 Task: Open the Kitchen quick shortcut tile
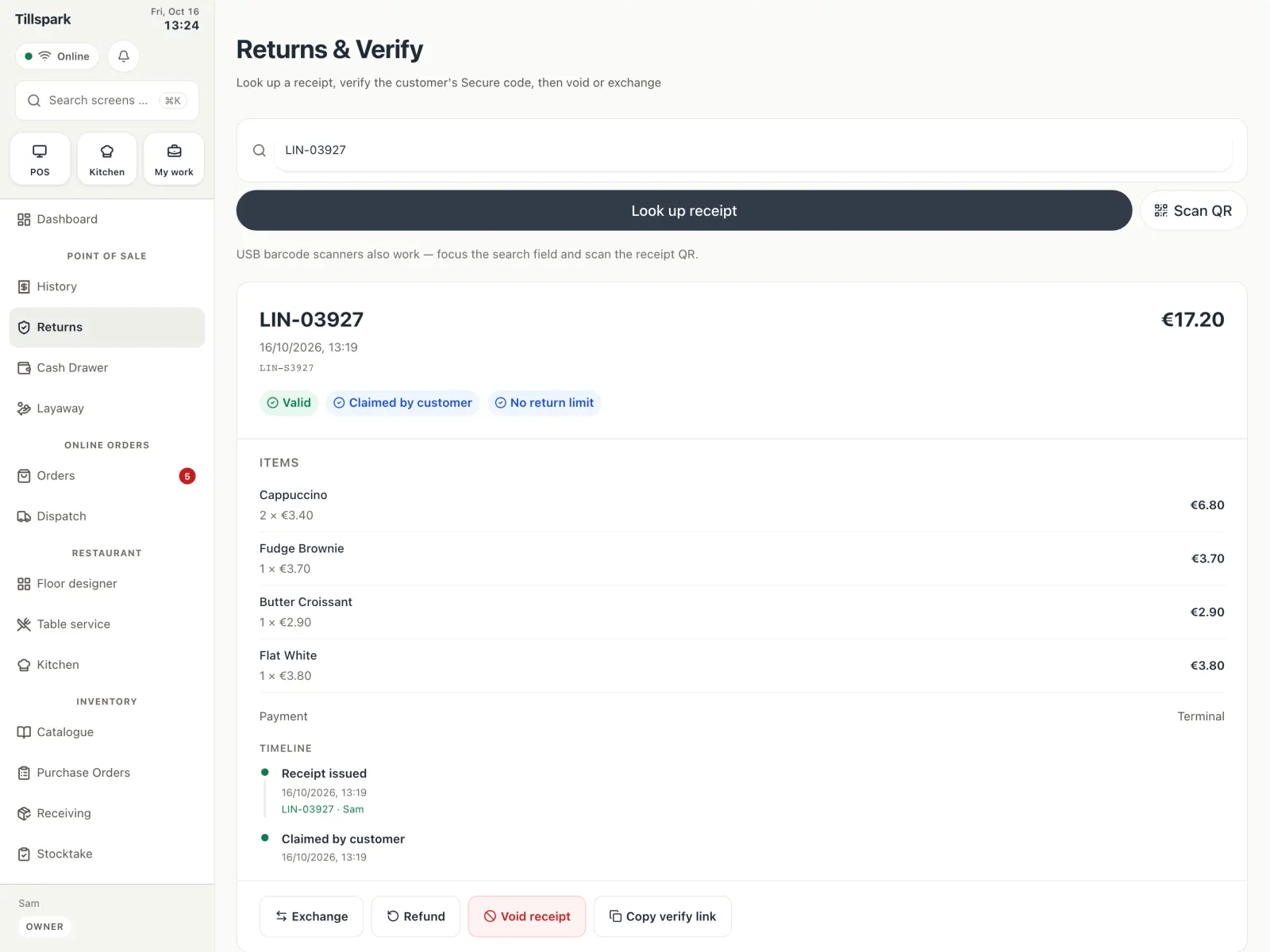[x=107, y=159]
